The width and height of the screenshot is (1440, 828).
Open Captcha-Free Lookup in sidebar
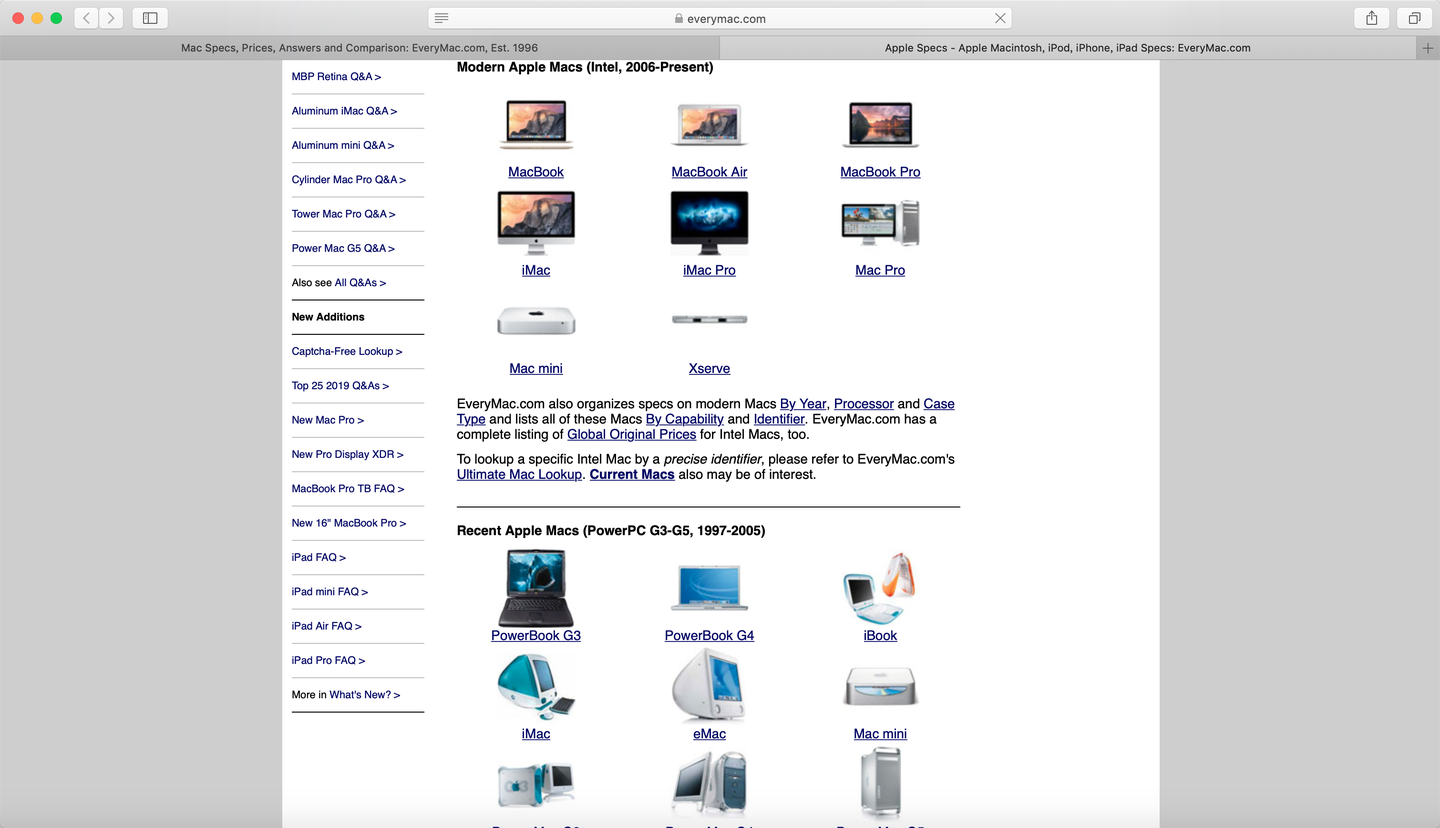click(x=347, y=351)
